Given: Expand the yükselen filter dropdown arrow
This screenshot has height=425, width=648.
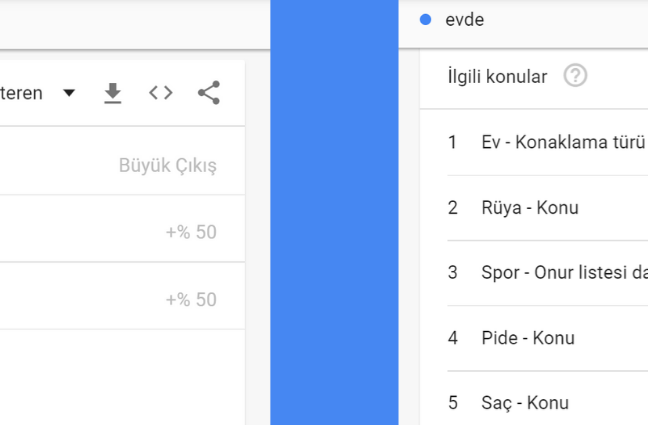Looking at the screenshot, I should [69, 93].
